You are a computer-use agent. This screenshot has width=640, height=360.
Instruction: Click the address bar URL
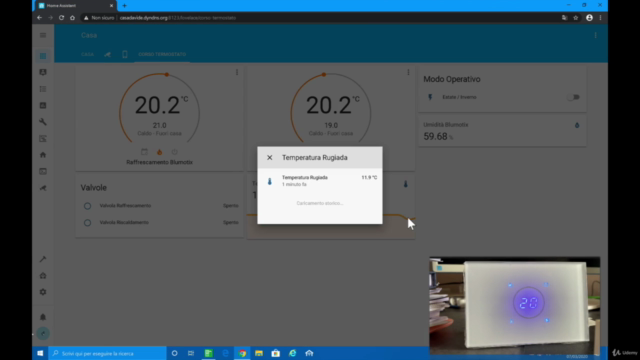[178, 18]
